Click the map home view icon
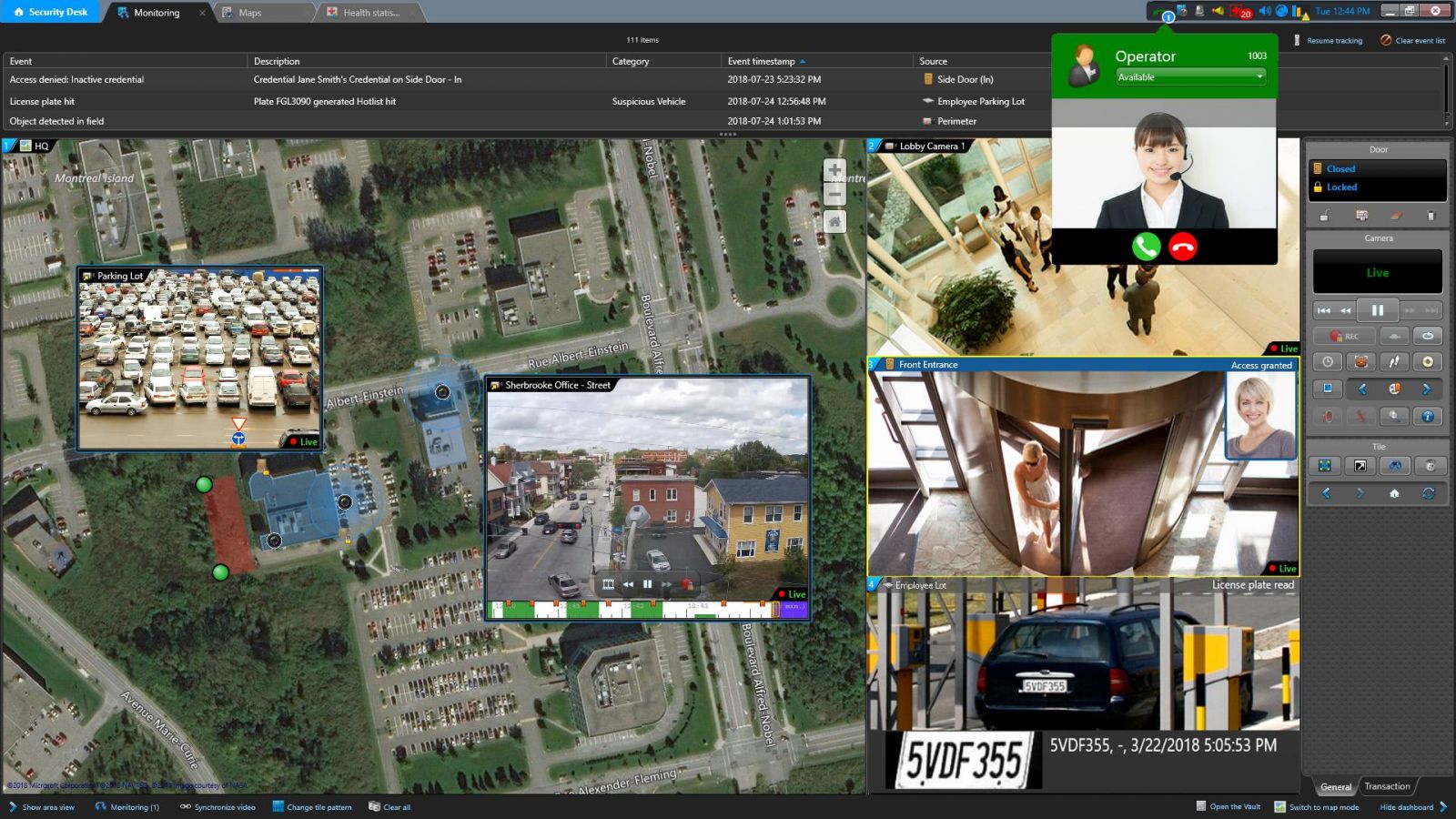 click(x=834, y=221)
